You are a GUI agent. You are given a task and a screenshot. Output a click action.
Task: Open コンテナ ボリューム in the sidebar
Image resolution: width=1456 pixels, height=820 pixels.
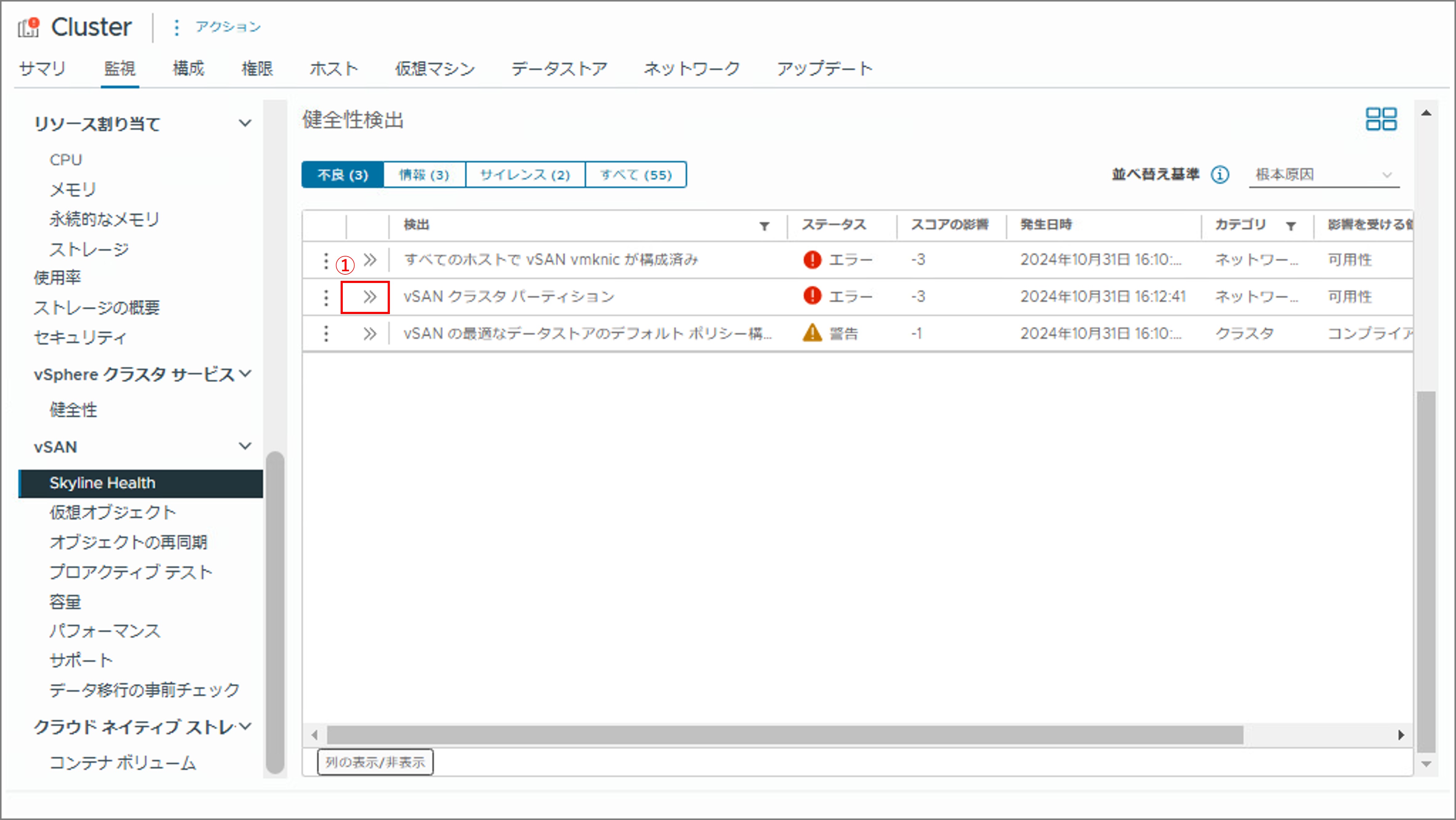click(x=123, y=763)
